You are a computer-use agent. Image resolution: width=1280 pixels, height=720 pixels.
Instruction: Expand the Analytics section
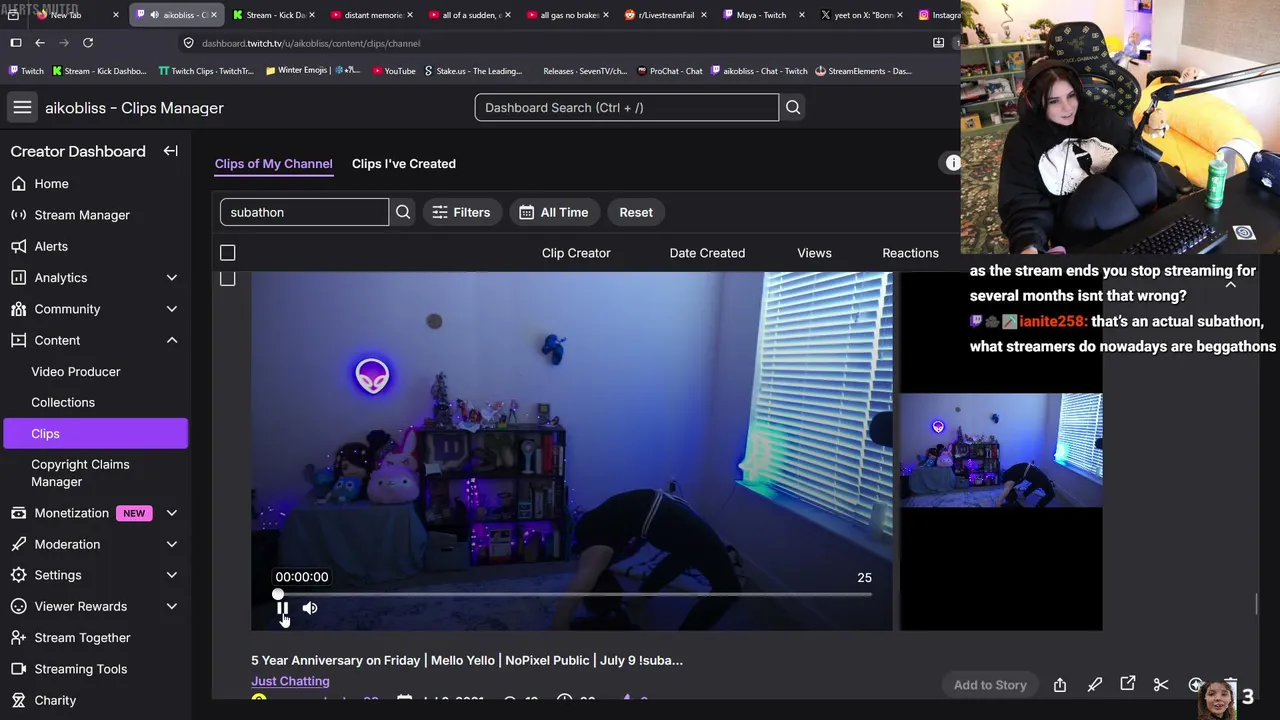(171, 277)
